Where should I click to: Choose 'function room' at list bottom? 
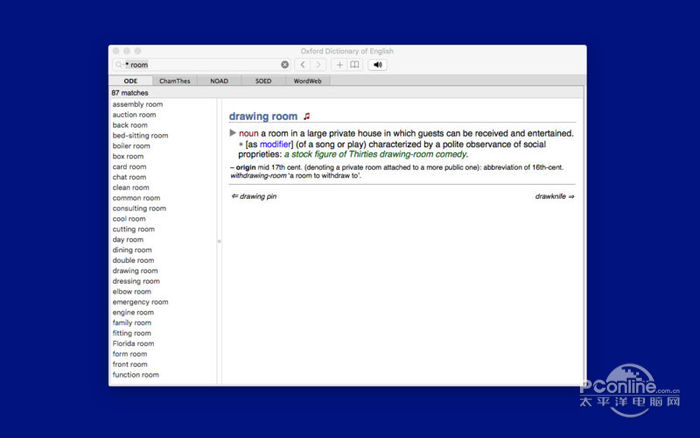click(136, 375)
